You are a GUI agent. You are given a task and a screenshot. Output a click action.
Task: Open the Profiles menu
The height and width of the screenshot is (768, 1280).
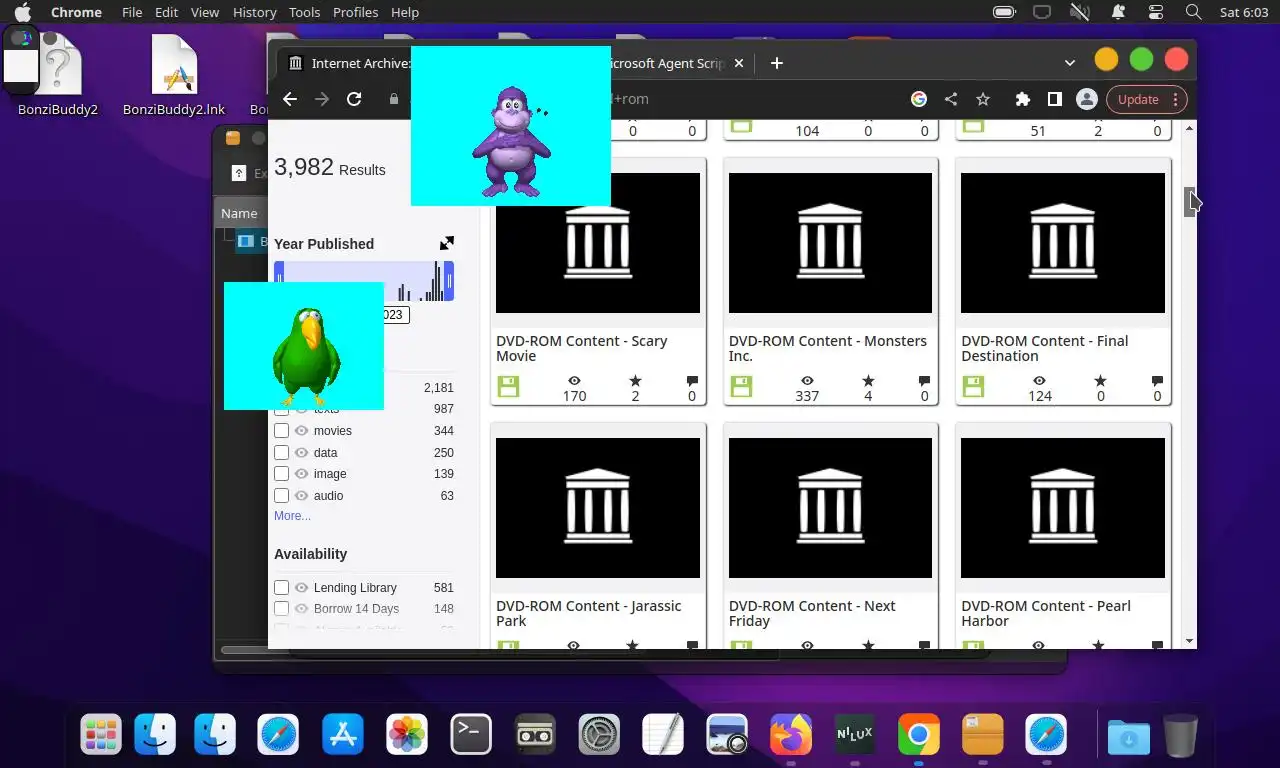355,12
